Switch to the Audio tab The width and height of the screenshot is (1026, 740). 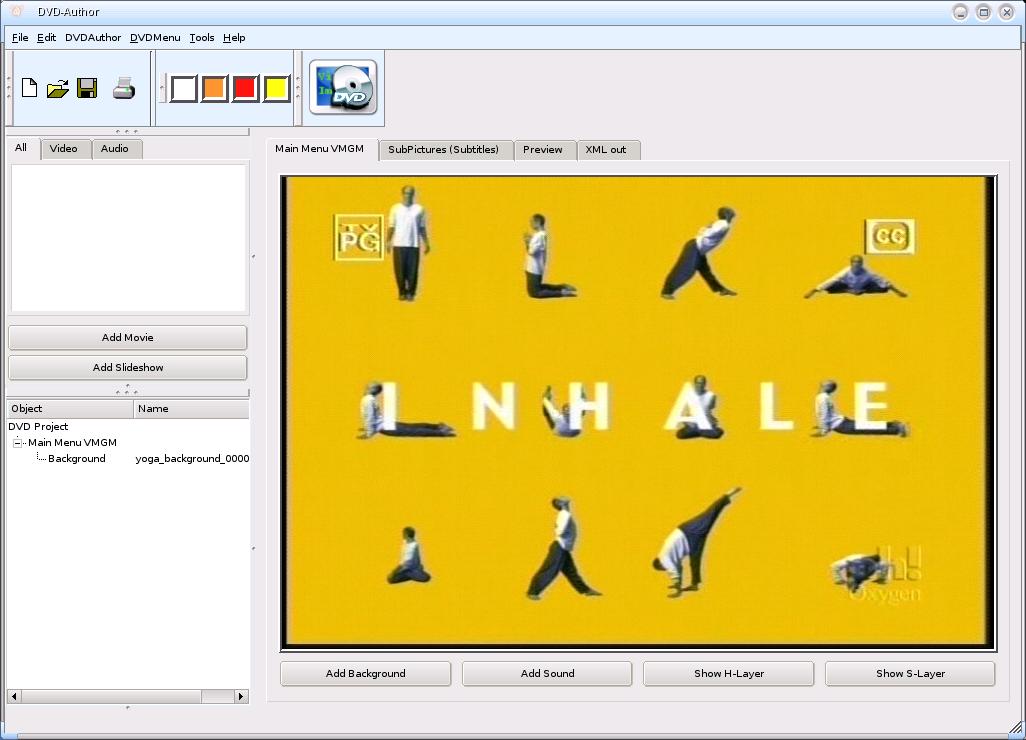tap(115, 149)
